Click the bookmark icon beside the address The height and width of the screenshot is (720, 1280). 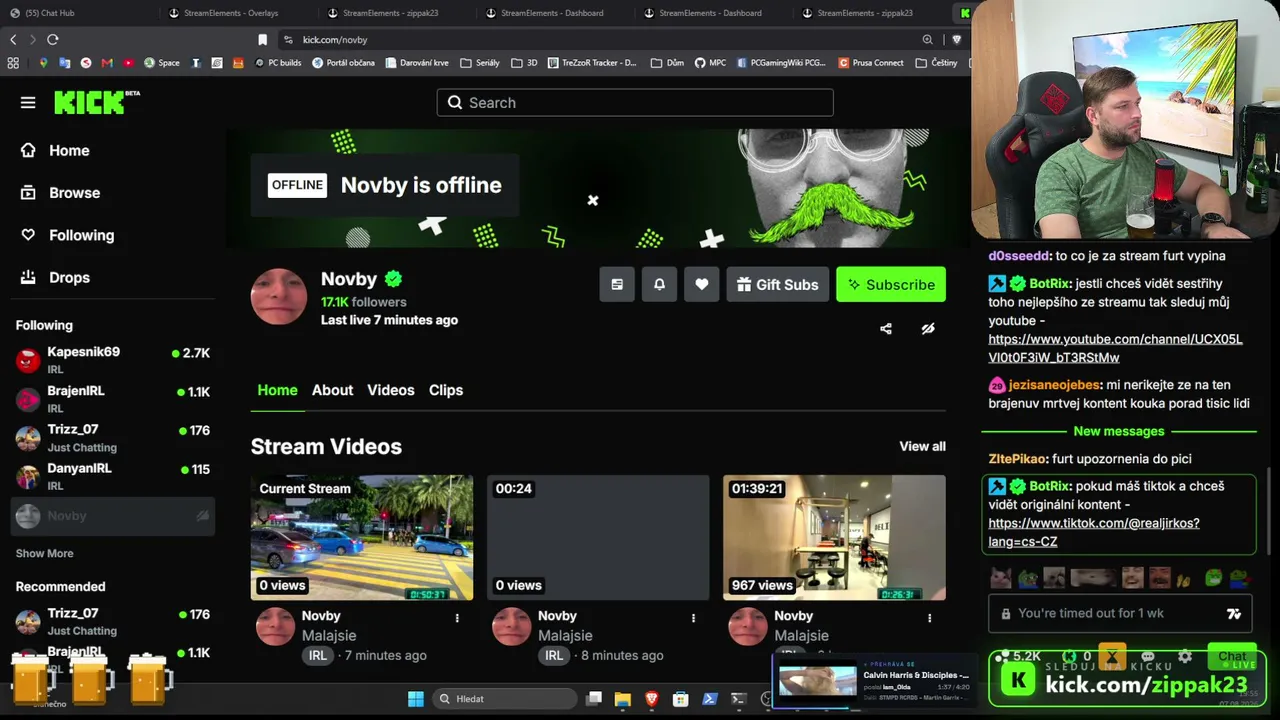[x=263, y=40]
